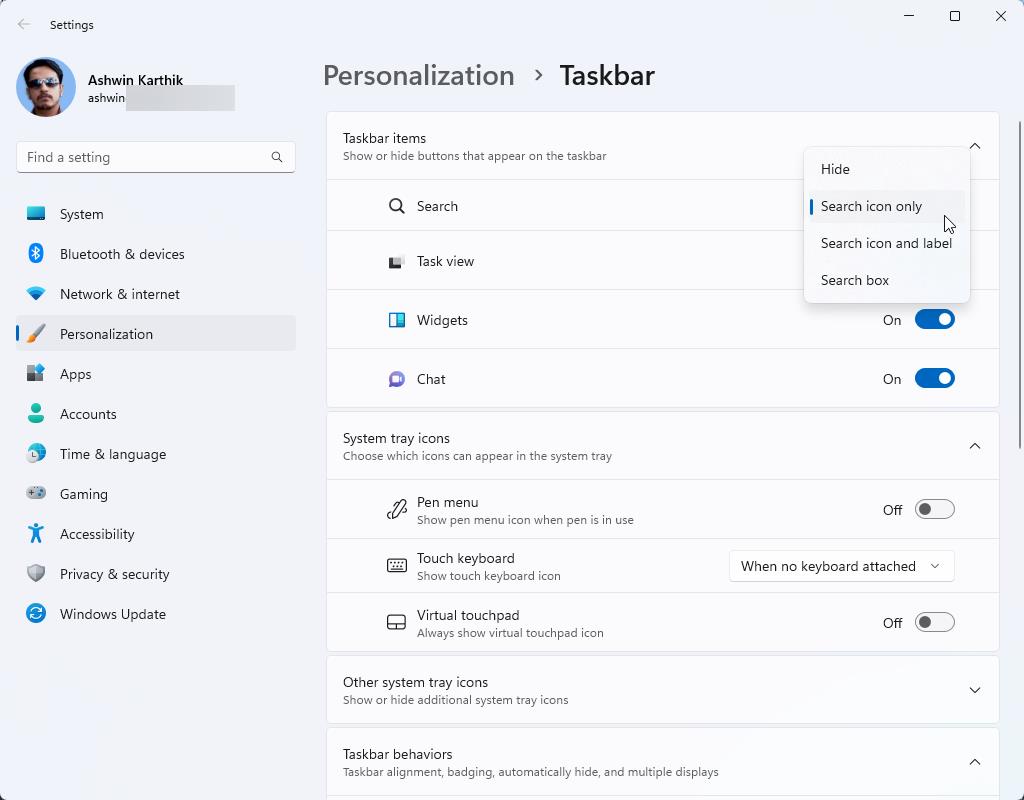
Task: Enable the Virtual touchpad toggle
Action: click(935, 622)
